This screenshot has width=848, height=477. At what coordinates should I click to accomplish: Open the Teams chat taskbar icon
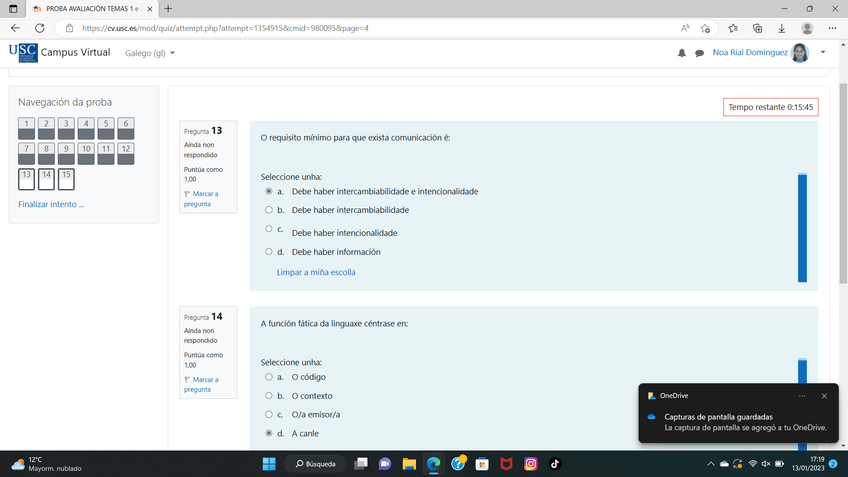[x=385, y=464]
